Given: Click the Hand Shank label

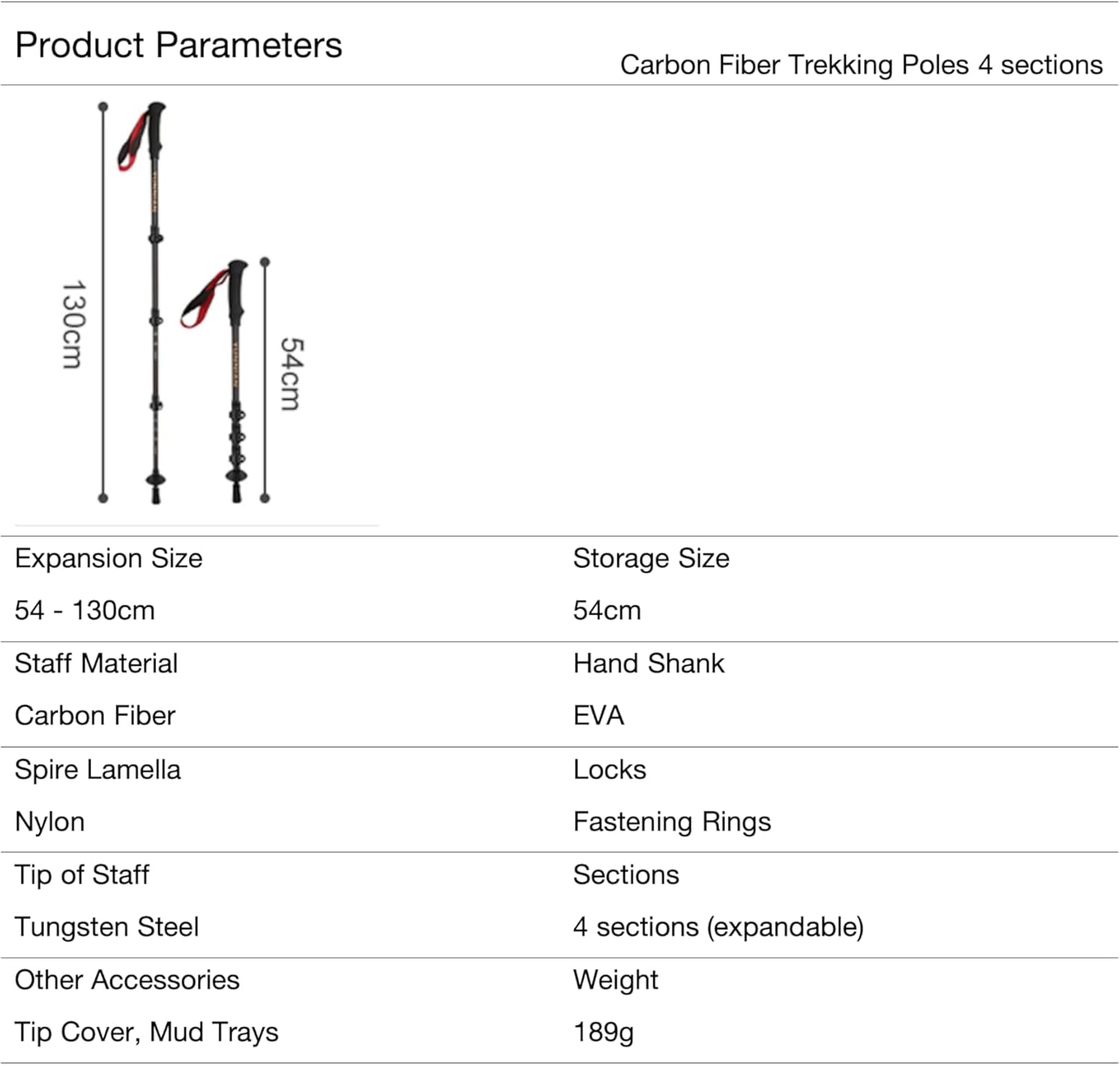Looking at the screenshot, I should (x=648, y=664).
